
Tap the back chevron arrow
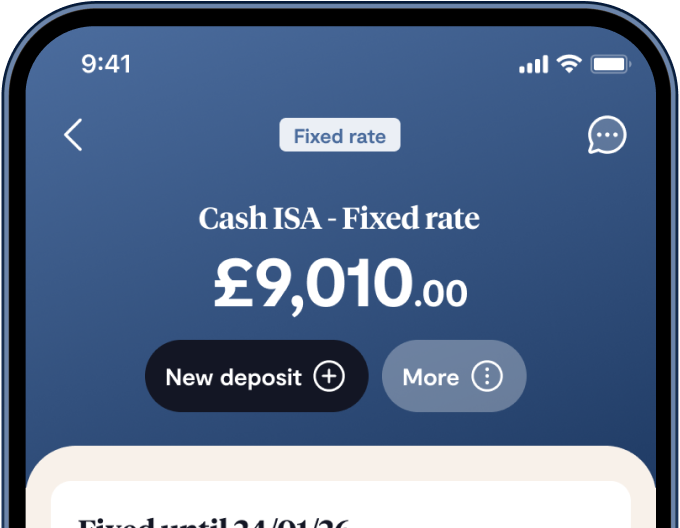73,135
